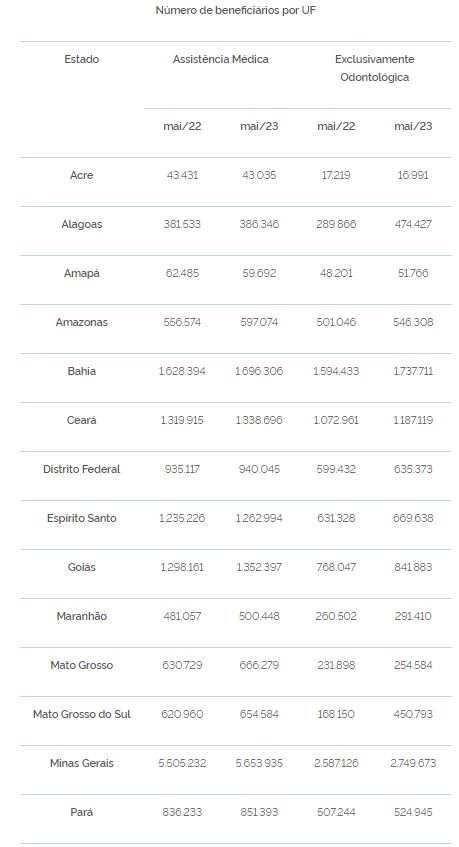The width and height of the screenshot is (459, 847).
Task: Click Minas Gerais value 5.505.232
Action: pos(182,763)
